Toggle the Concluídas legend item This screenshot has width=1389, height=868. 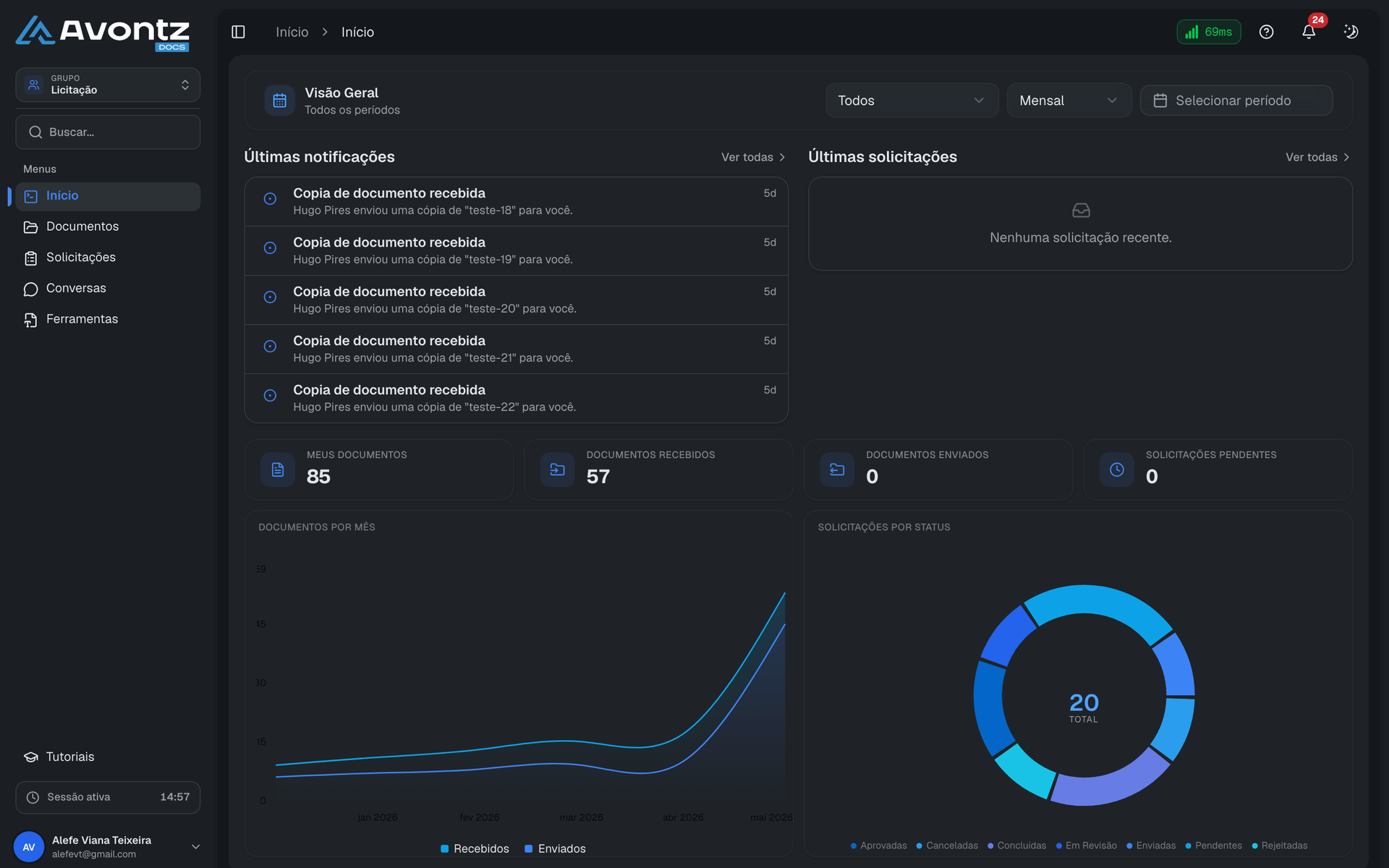click(x=1016, y=846)
